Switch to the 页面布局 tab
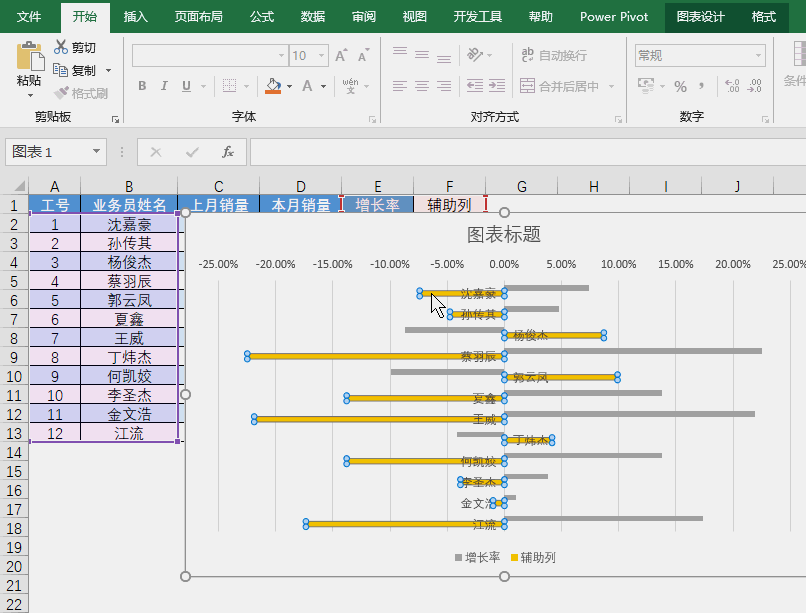This screenshot has height=613, width=806. (198, 16)
